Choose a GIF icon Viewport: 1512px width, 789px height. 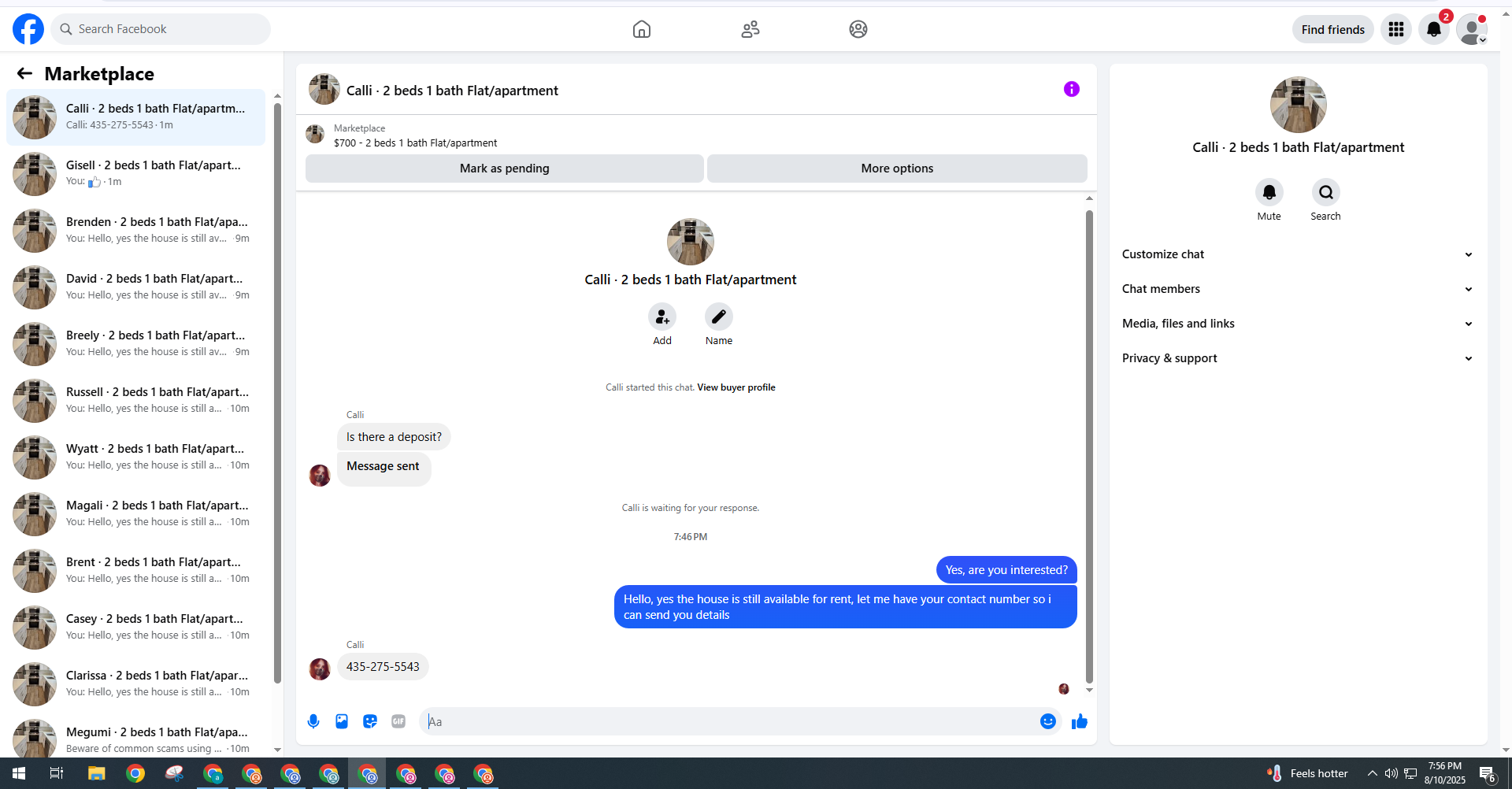coord(398,721)
